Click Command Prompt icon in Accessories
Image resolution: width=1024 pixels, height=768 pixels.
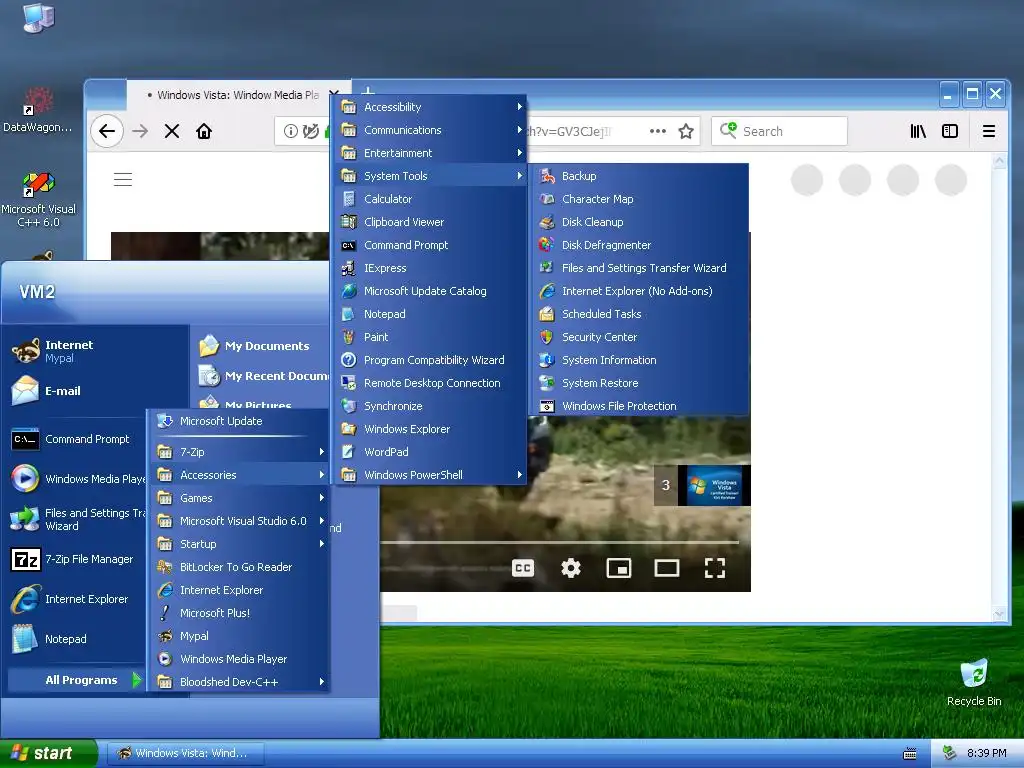pyautogui.click(x=349, y=245)
